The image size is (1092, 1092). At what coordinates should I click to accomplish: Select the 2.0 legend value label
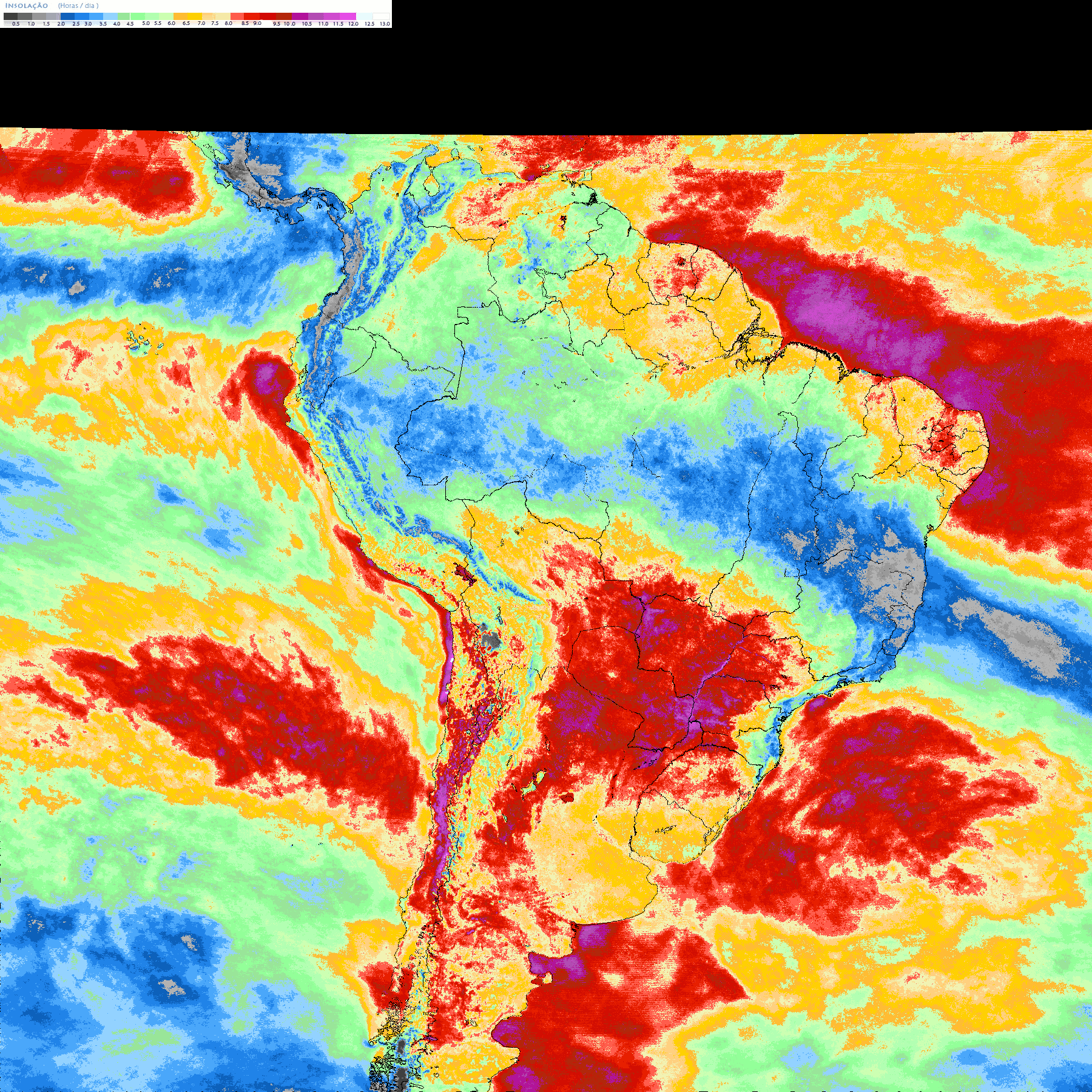(61, 24)
